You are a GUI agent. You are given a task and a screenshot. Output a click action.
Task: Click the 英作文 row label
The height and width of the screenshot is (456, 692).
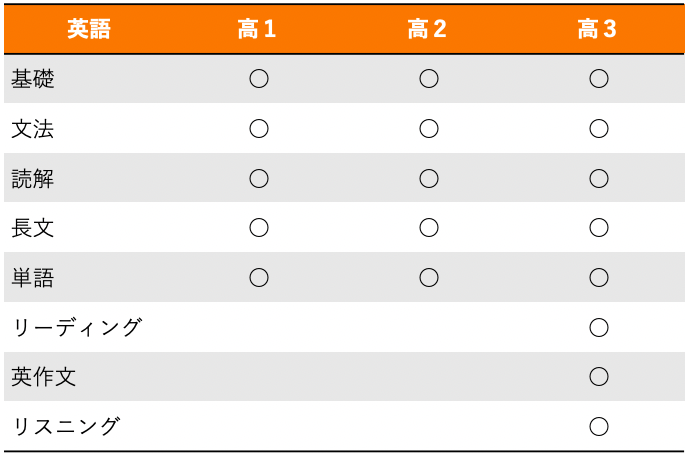[44, 377]
